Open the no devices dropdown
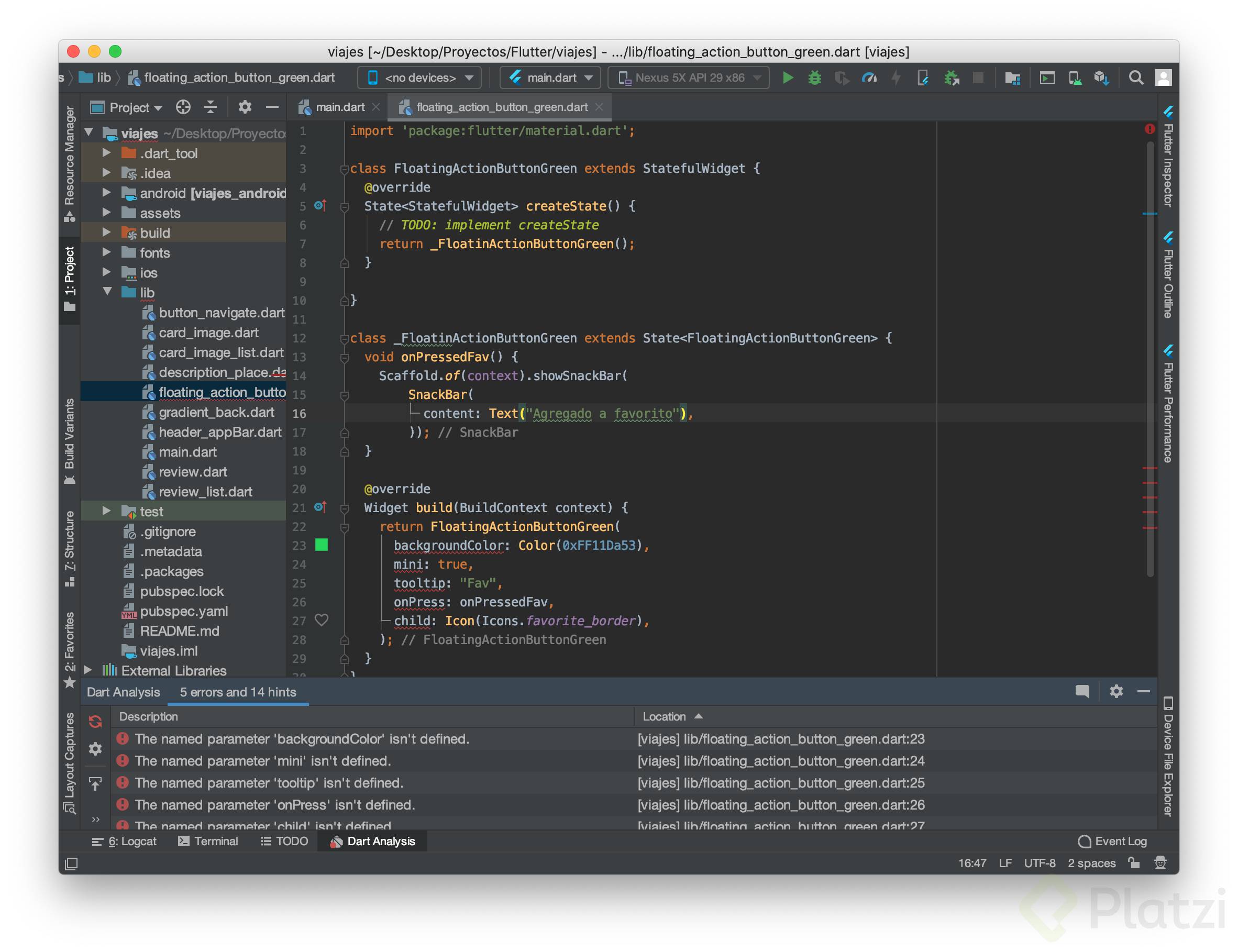Viewport: 1238px width, 952px height. [419, 78]
